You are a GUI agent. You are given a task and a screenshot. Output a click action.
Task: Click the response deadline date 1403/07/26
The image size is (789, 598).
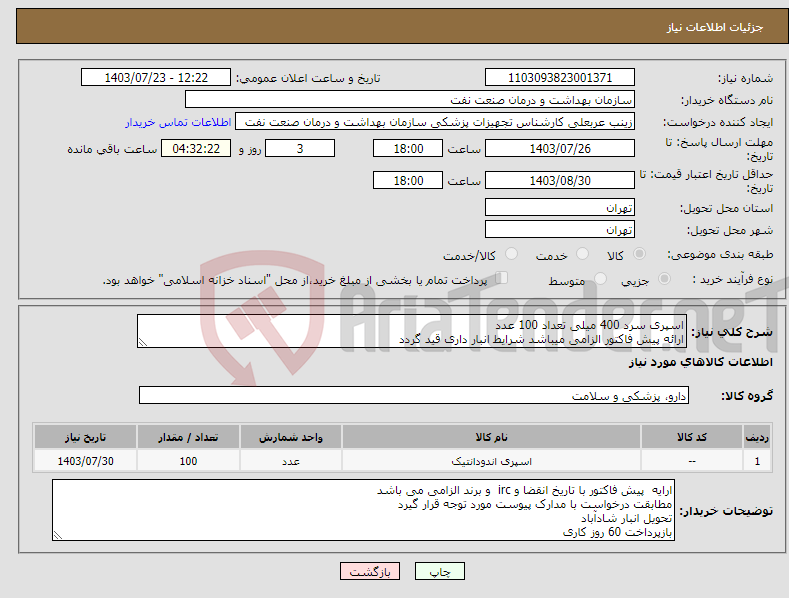(x=560, y=148)
